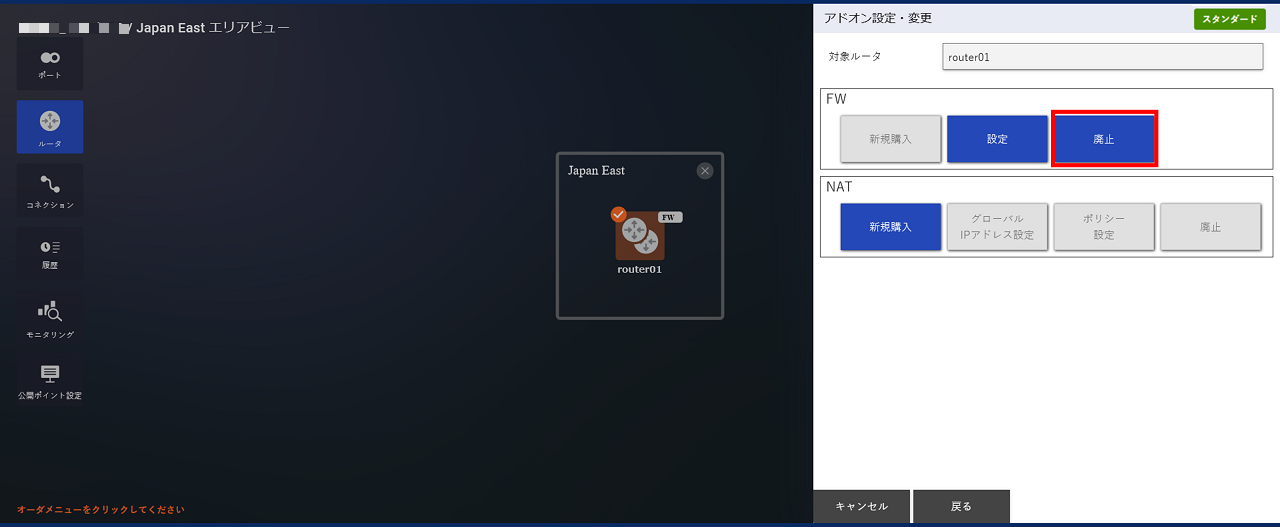Screen dimensions: 1280x527
Task: Click the FW section heading
Action: [836, 99]
